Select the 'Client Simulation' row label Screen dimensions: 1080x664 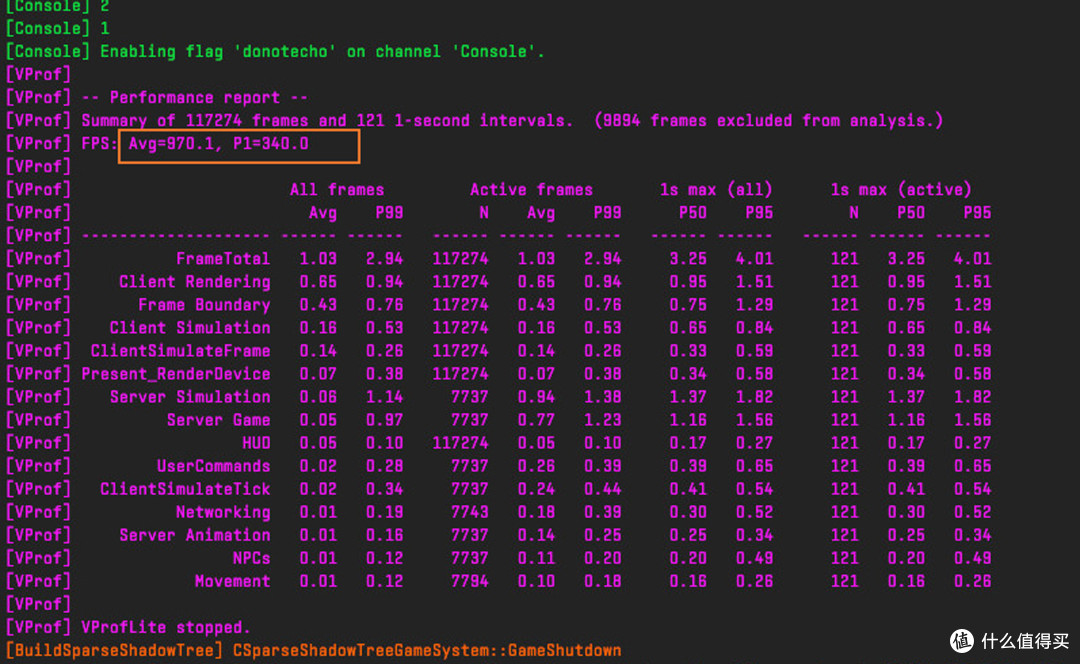[x=190, y=328]
